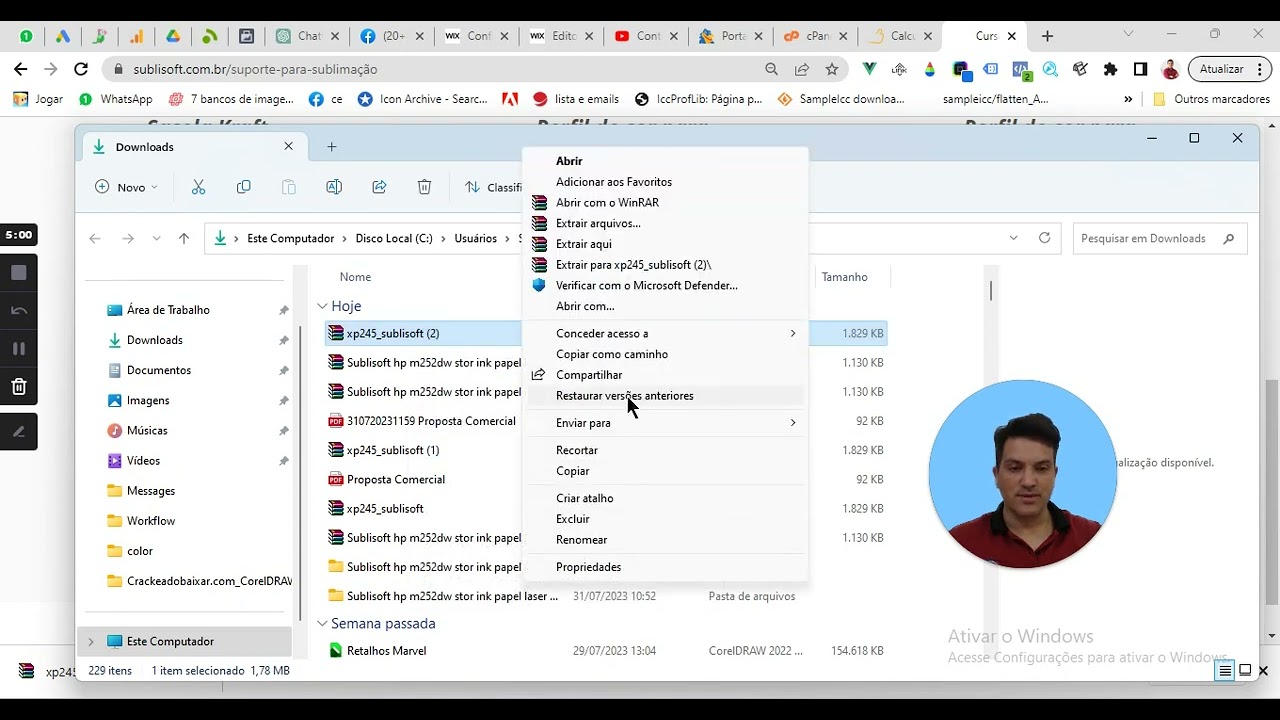
Task: Go up one folder with the up arrow
Action: (184, 238)
